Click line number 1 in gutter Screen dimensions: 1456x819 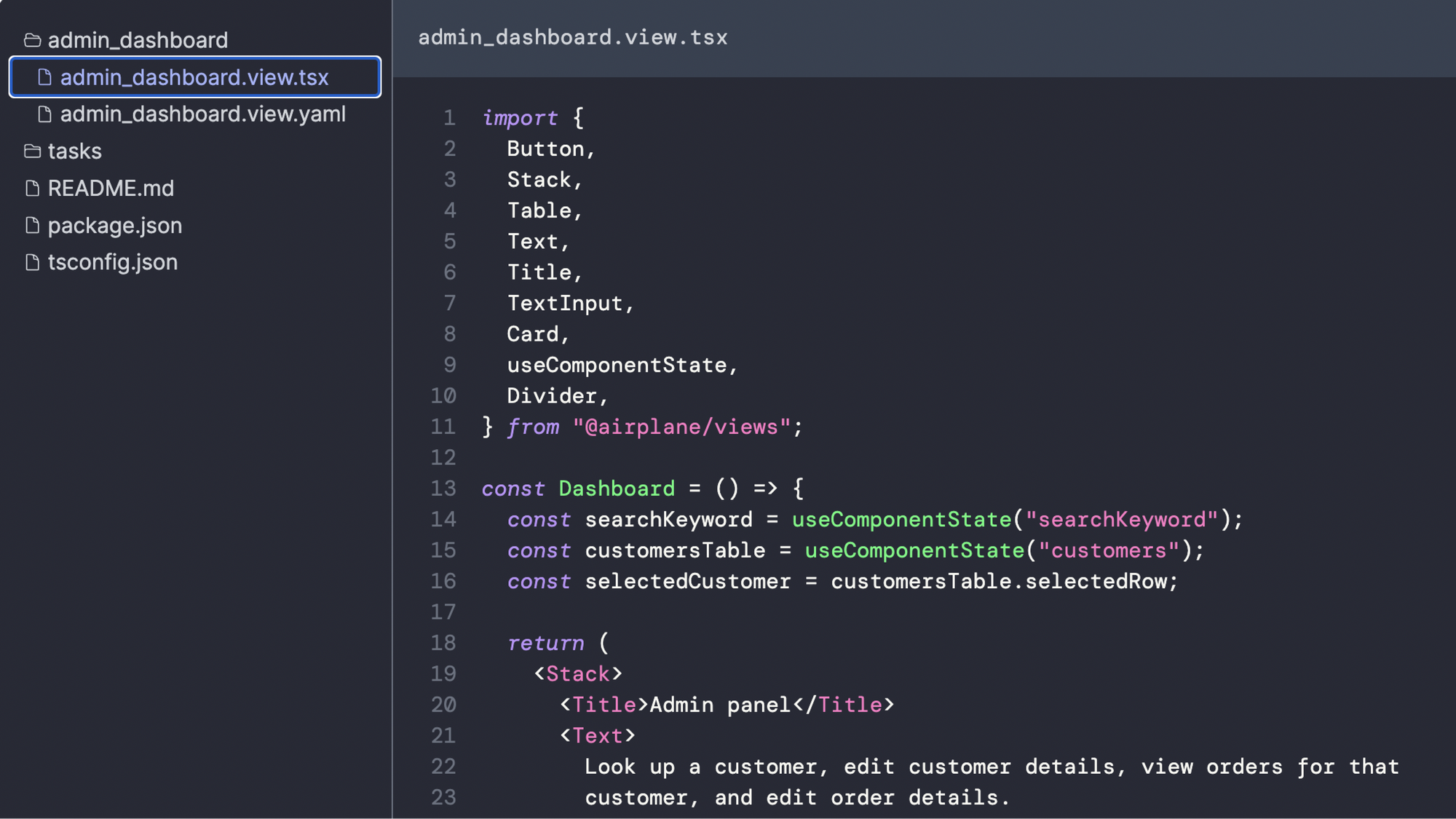pos(449,118)
